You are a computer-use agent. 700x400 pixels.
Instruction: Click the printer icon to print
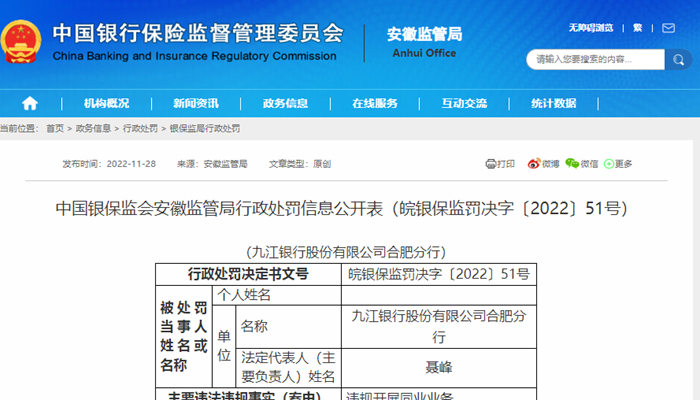(491, 163)
